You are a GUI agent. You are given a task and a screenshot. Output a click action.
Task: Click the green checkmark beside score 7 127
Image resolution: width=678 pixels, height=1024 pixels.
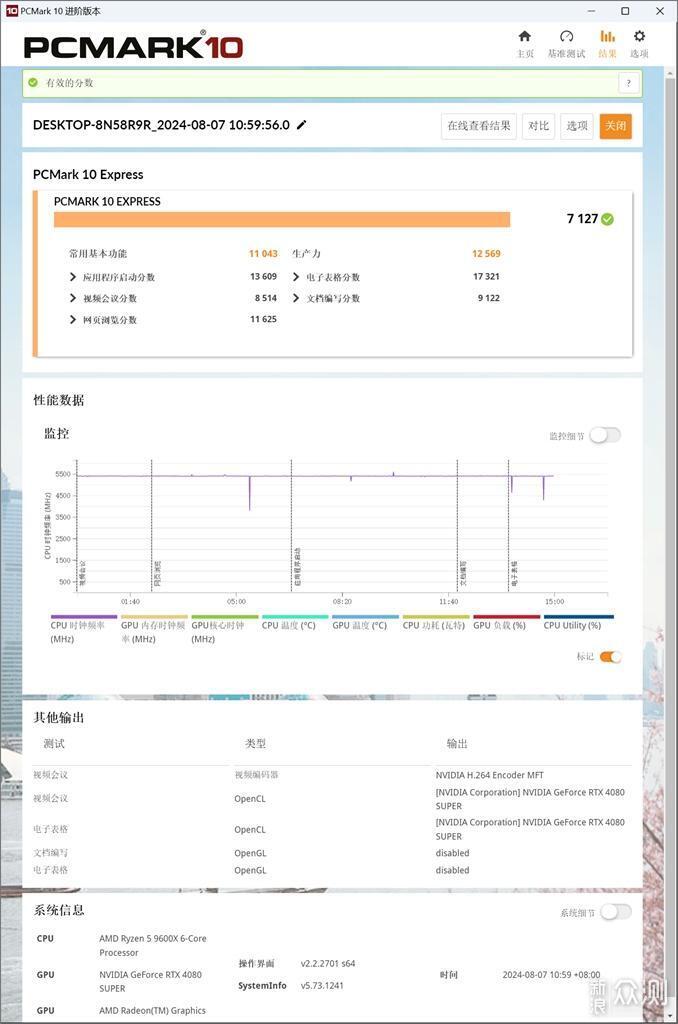pyautogui.click(x=607, y=219)
